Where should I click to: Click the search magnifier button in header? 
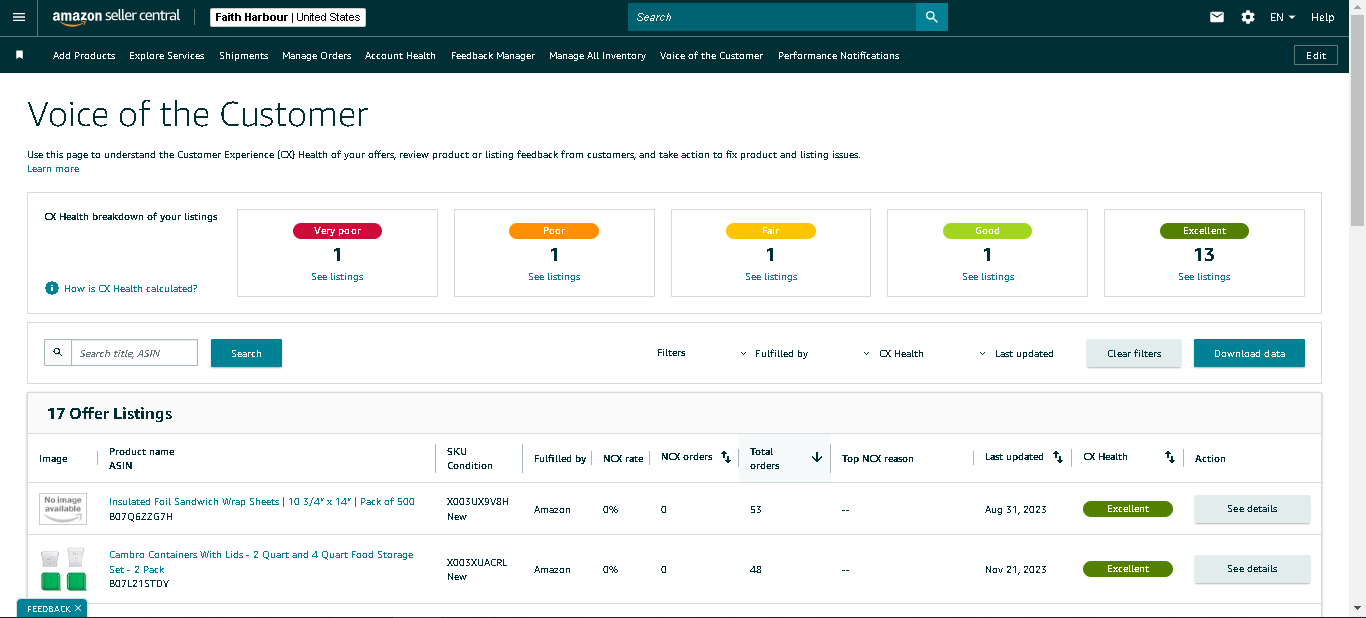(932, 17)
